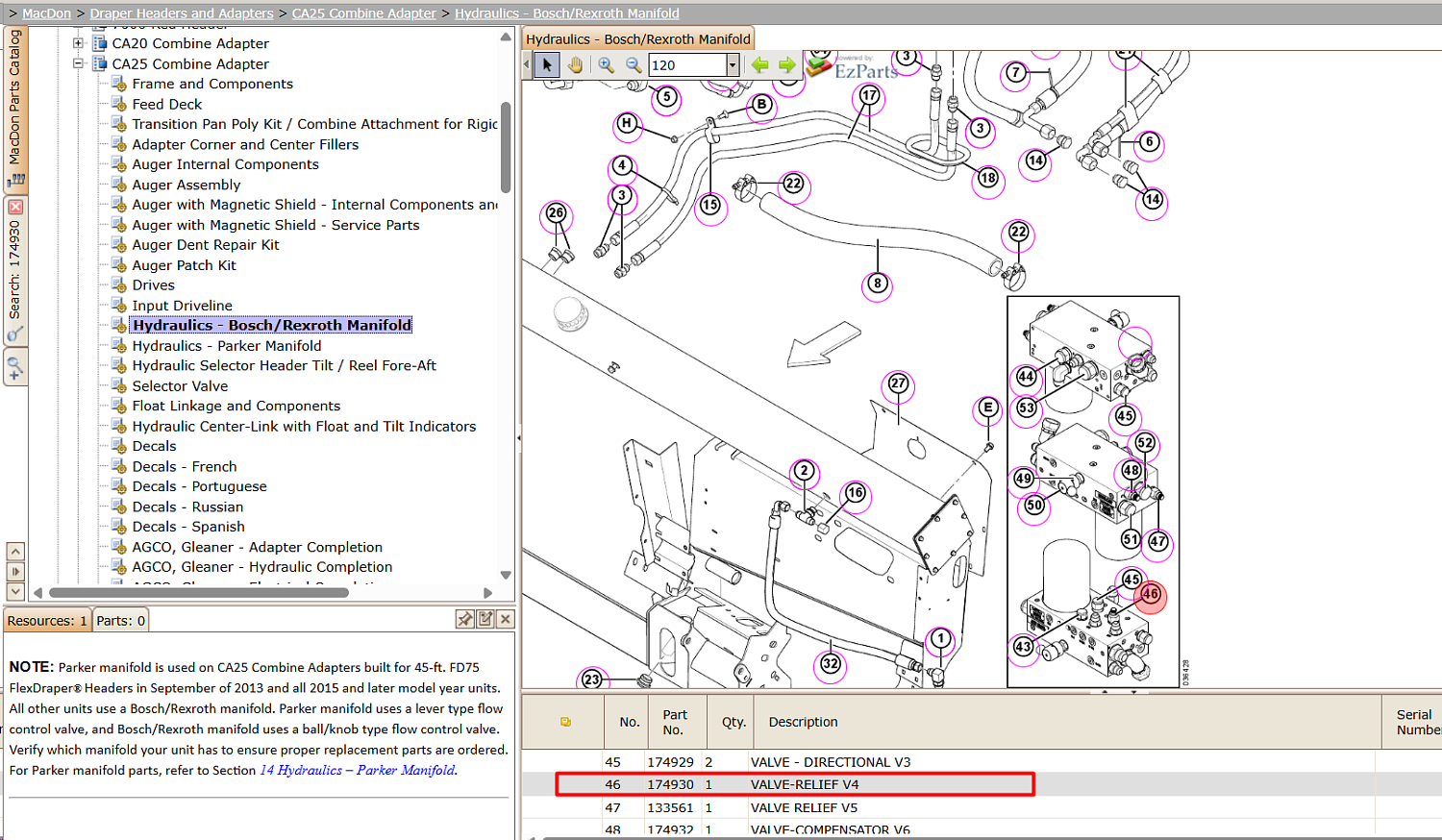Open AGCO, Gleaner - Hydraulic Completion
The height and width of the screenshot is (840, 1442).
262,567
